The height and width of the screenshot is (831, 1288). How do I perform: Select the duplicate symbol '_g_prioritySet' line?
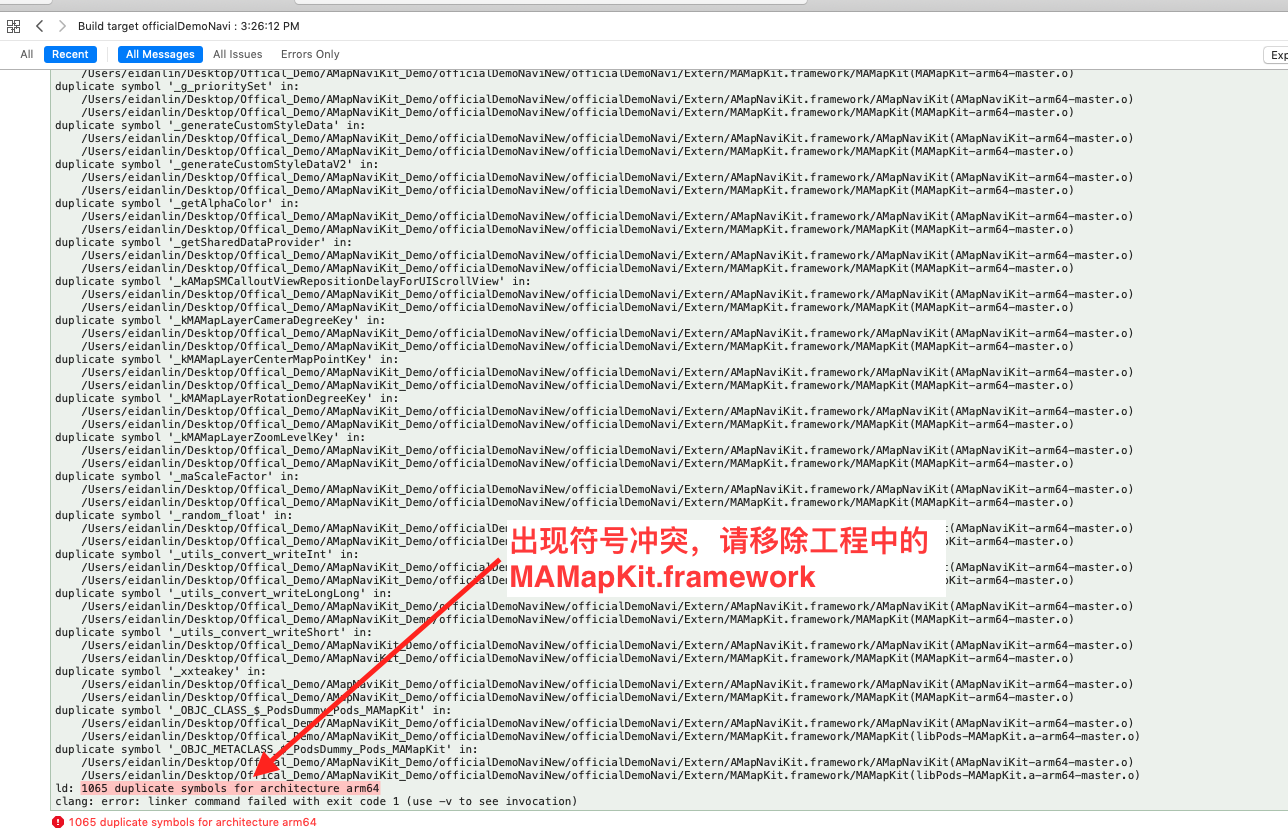coord(177,86)
